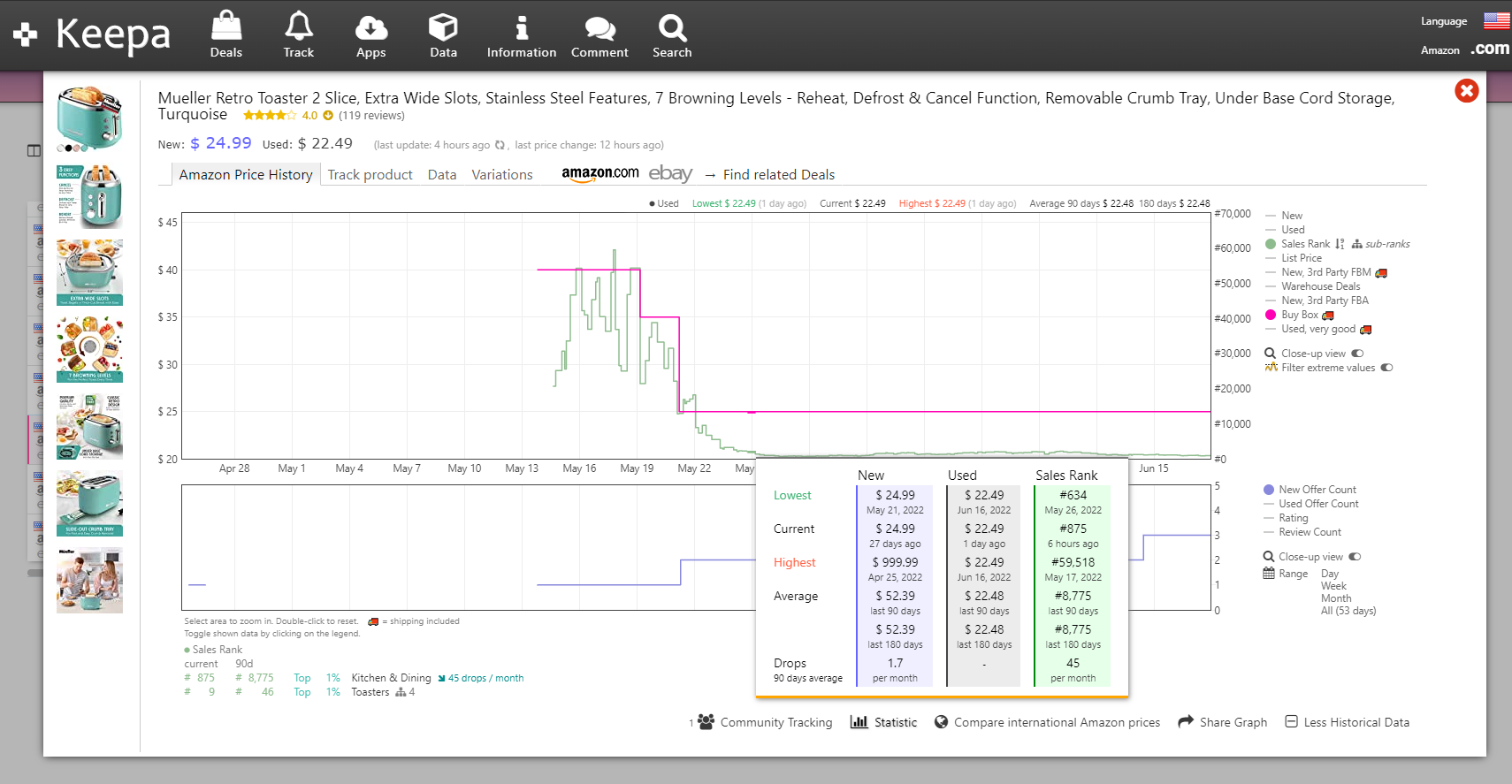Open the Comment speech bubbles menu
Viewport: 1512px width, 784px height.
click(x=599, y=35)
